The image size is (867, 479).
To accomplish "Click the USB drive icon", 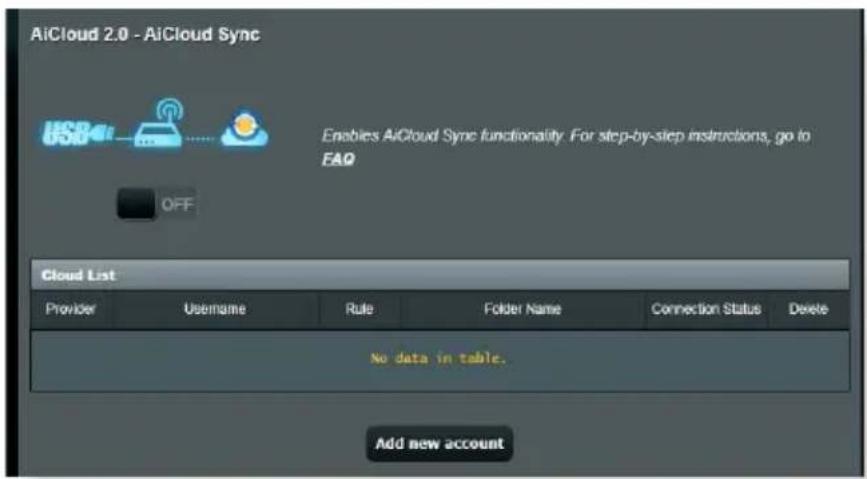I will pyautogui.click(x=78, y=133).
